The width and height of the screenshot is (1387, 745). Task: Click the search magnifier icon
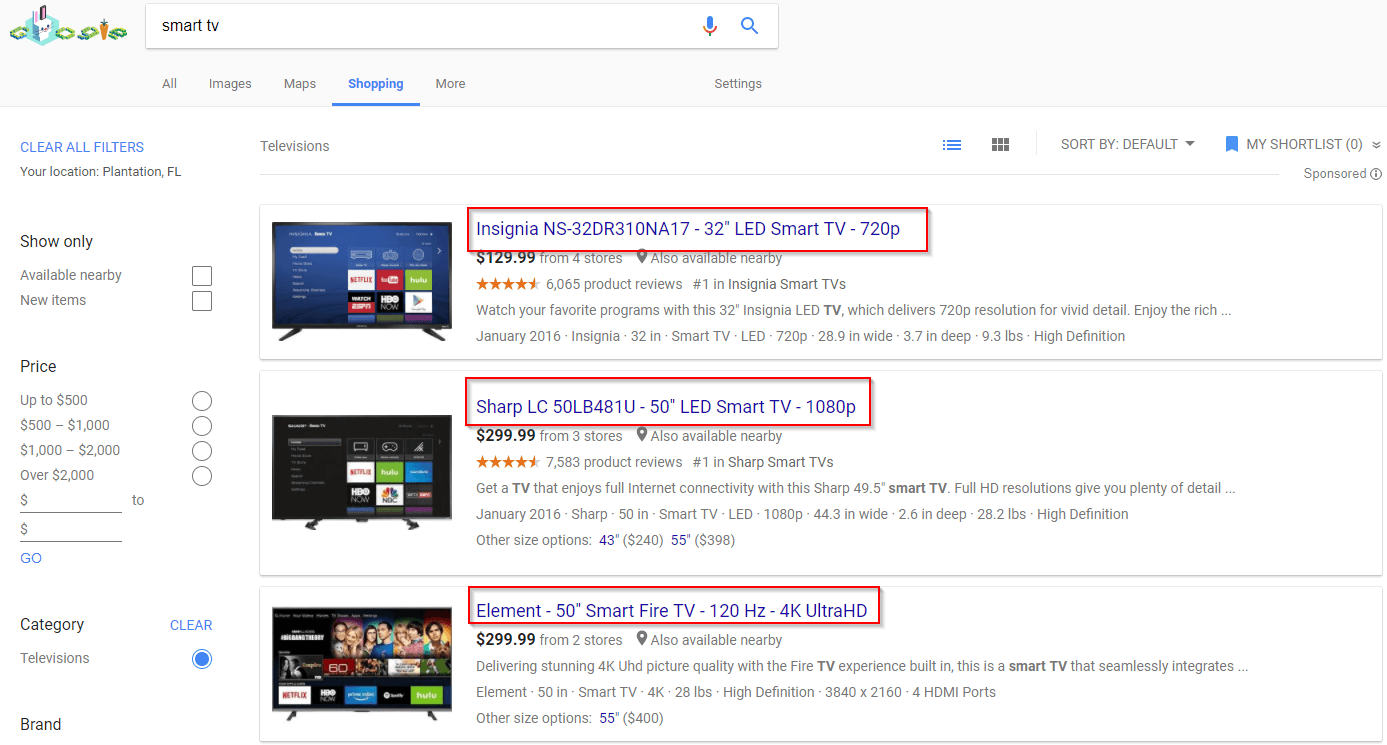[749, 25]
